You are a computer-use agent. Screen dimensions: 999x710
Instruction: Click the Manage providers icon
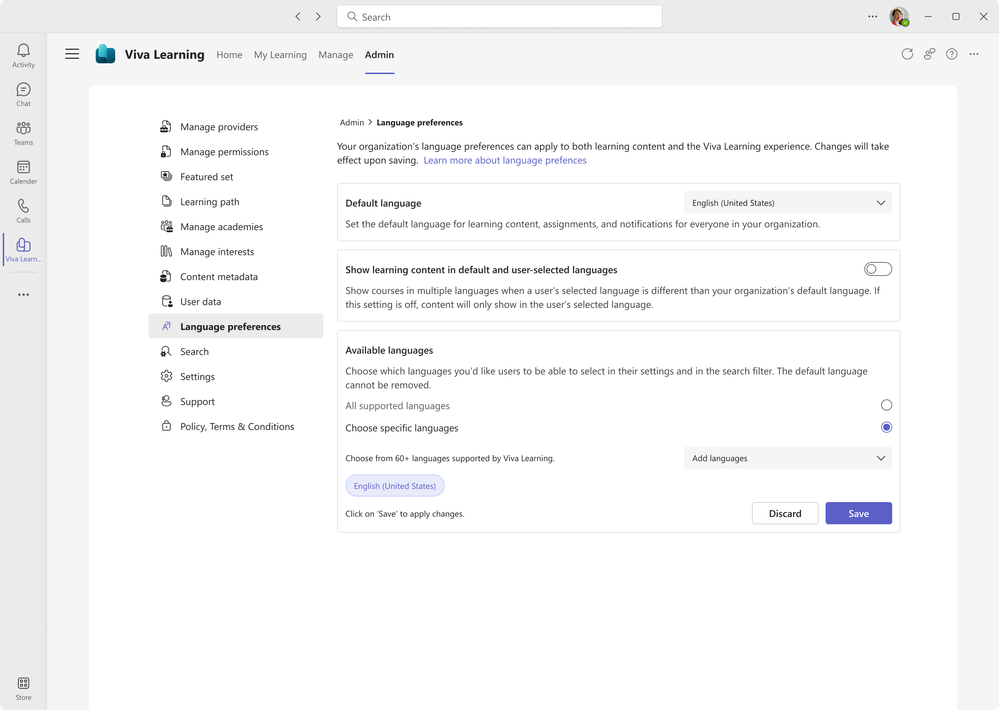(x=166, y=126)
